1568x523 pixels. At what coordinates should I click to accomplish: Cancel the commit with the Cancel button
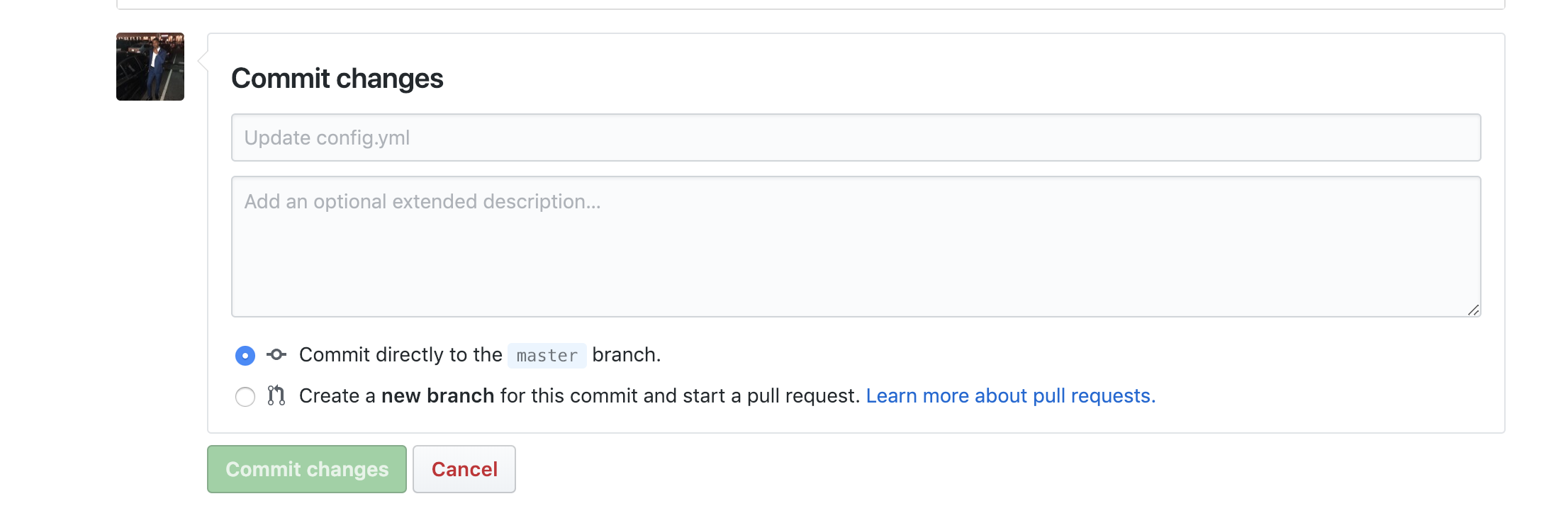464,469
